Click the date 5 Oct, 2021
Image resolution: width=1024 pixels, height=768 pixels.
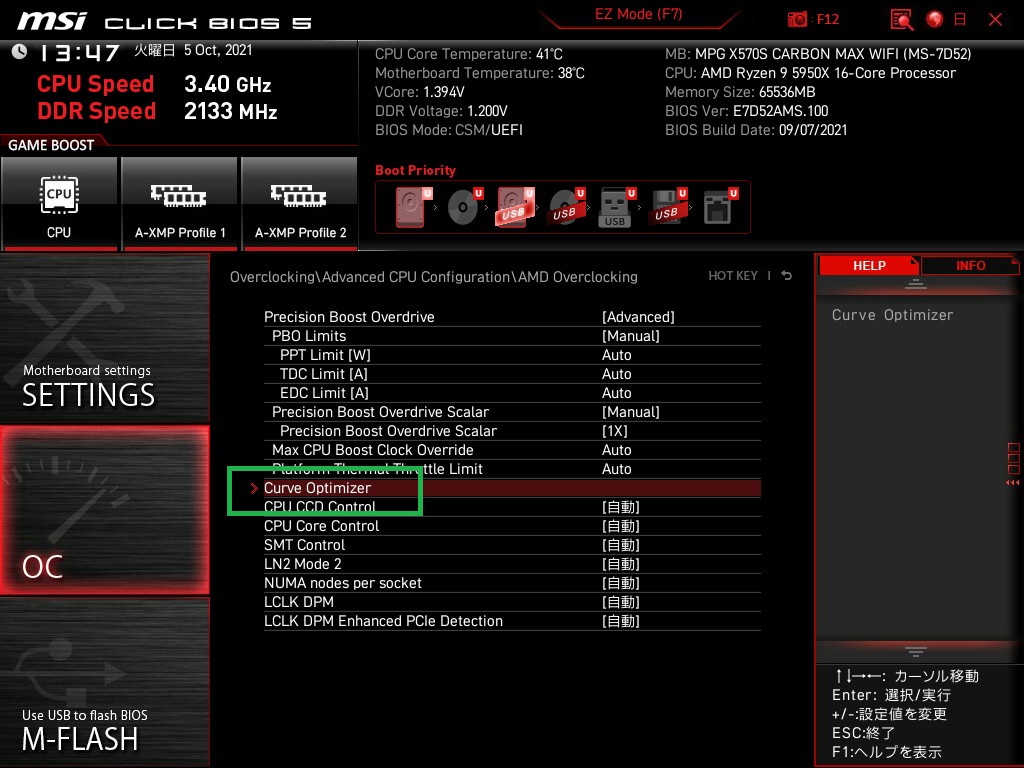pyautogui.click(x=218, y=50)
